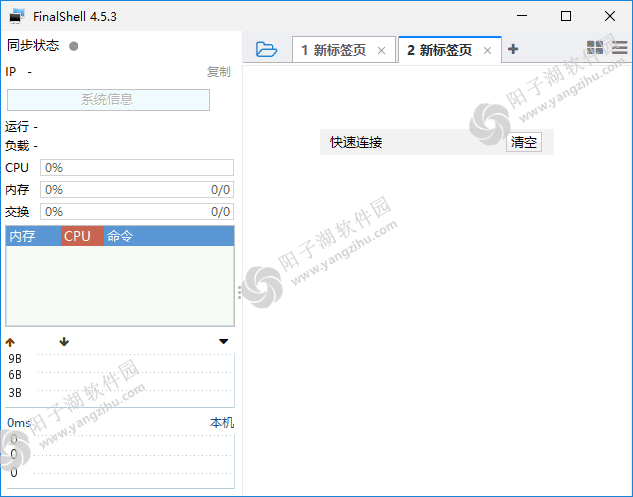Maximize the FinalShell window
Screen dimensions: 633x497
[566, 16]
